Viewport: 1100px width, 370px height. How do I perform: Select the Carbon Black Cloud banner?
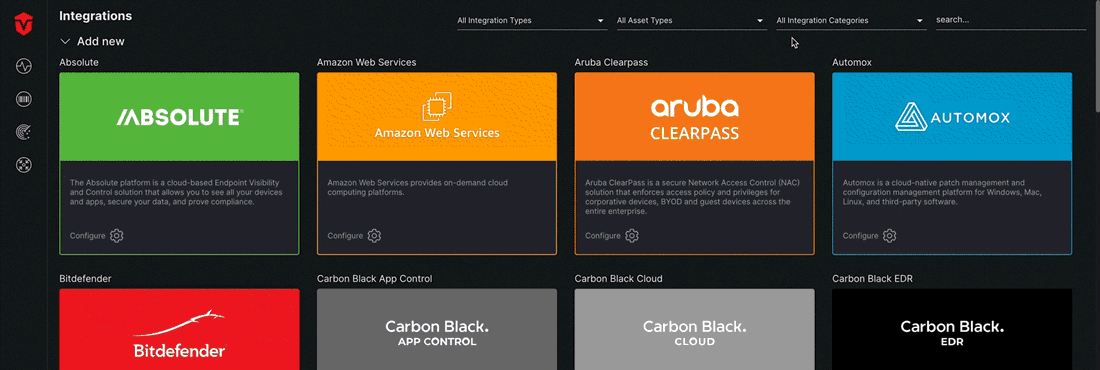pos(695,329)
